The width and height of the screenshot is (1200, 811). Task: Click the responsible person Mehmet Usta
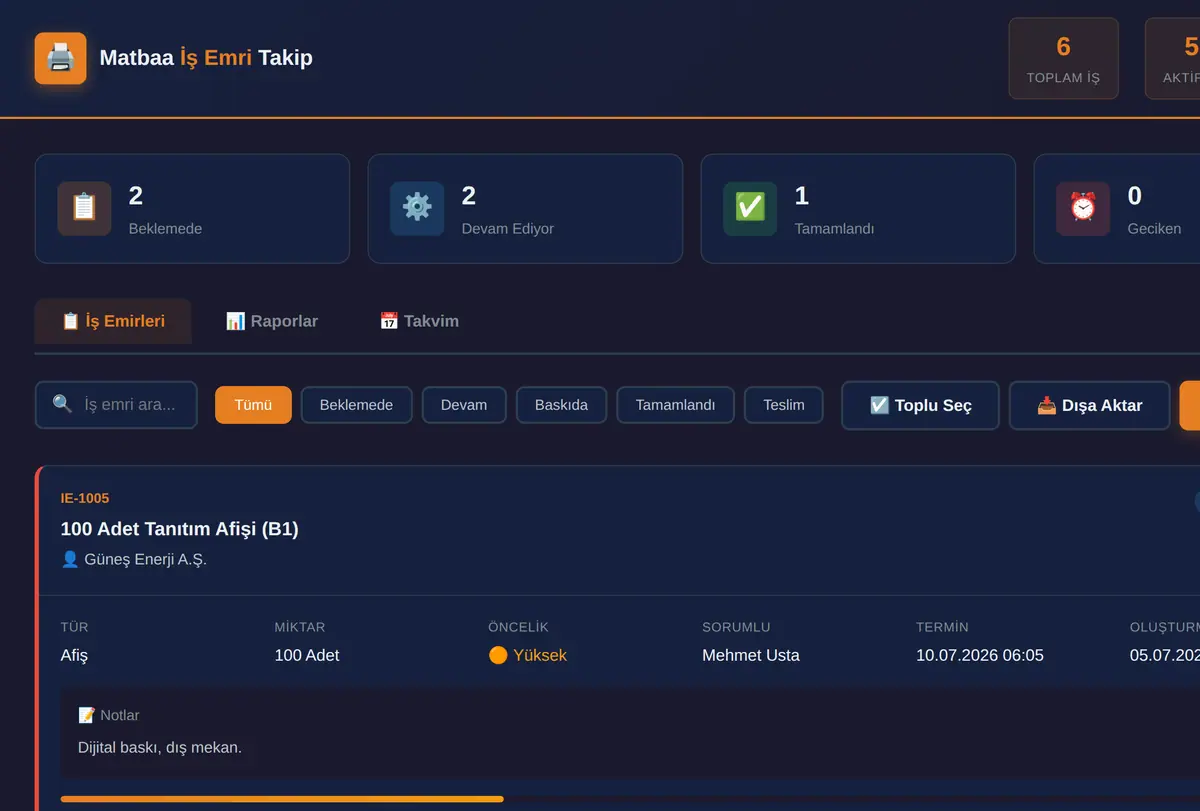pos(751,655)
